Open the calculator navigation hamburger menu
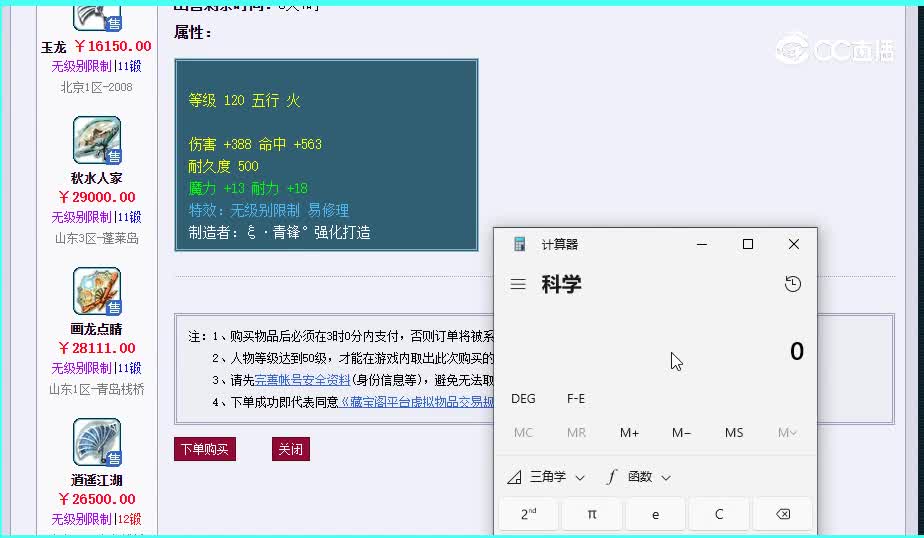924x538 pixels. coord(518,285)
